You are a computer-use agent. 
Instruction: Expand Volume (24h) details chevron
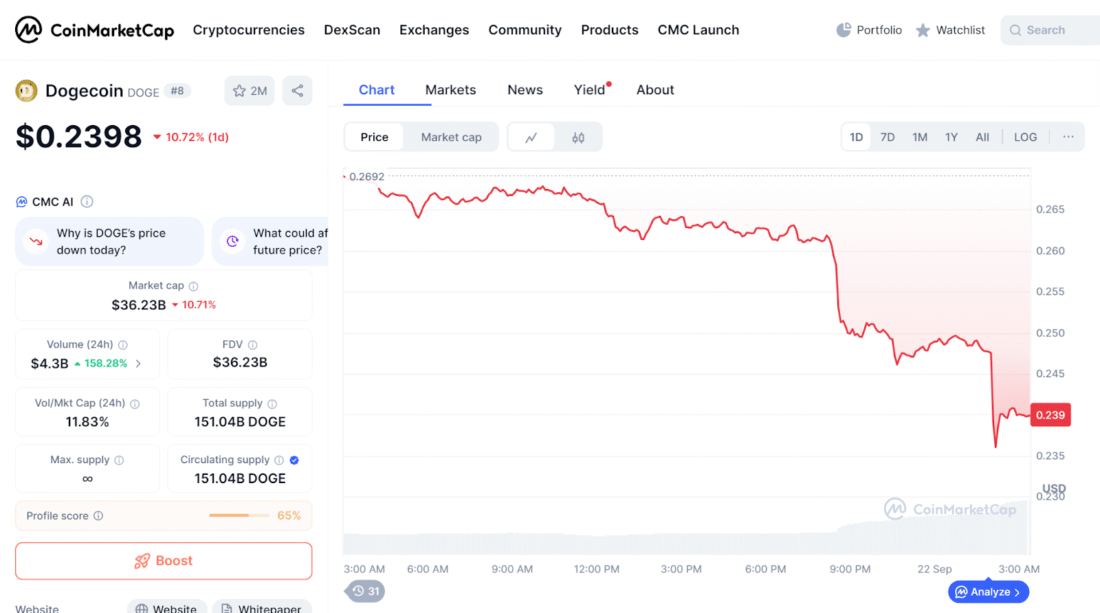pos(138,363)
